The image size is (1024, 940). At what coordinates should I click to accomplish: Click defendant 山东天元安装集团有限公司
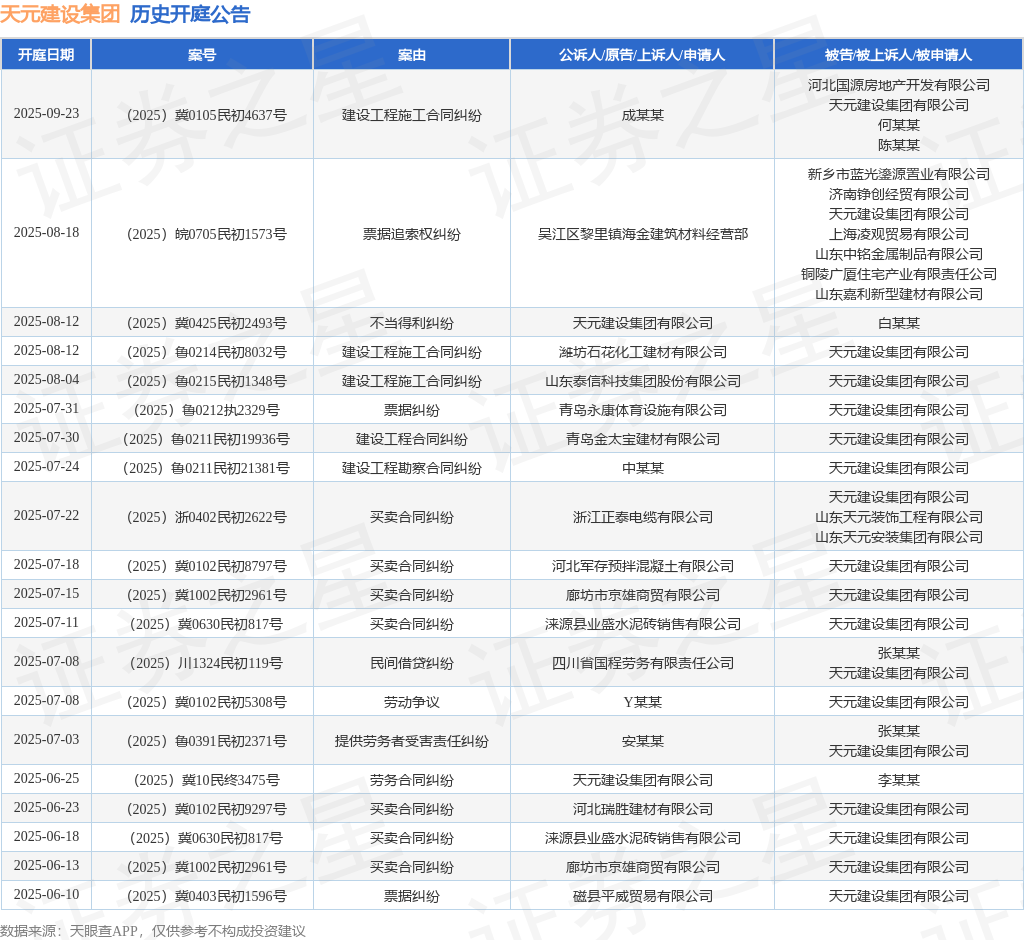pyautogui.click(x=899, y=537)
